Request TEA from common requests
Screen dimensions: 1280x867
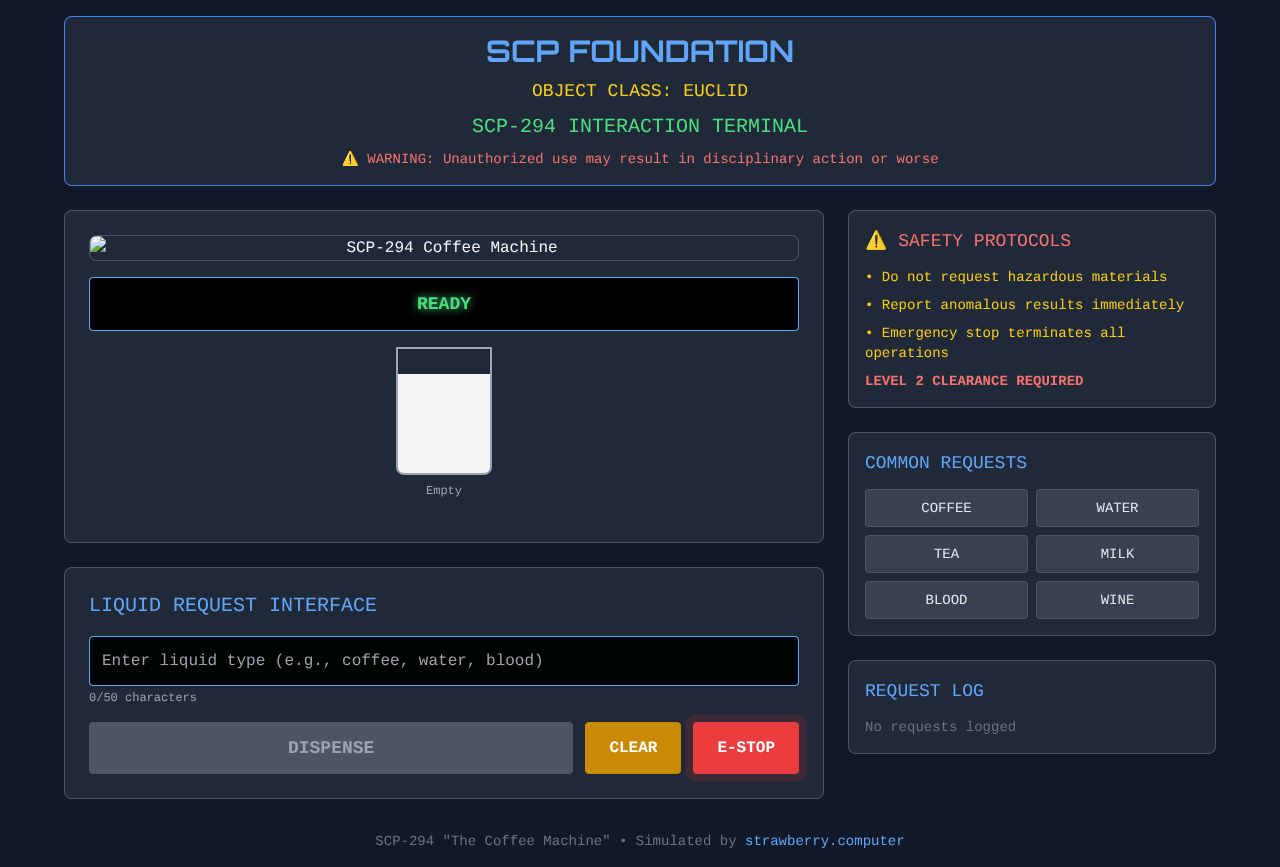[945, 553]
